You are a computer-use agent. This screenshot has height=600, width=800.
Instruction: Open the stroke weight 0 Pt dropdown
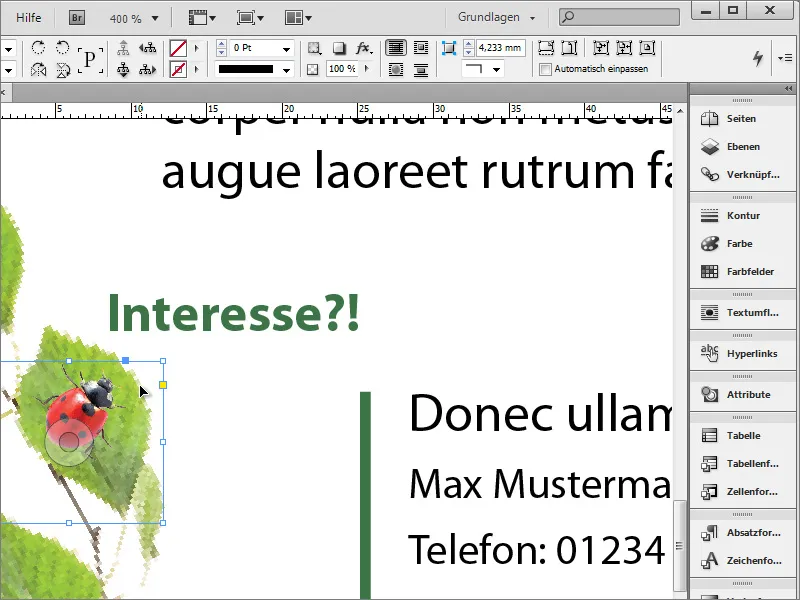(x=287, y=48)
